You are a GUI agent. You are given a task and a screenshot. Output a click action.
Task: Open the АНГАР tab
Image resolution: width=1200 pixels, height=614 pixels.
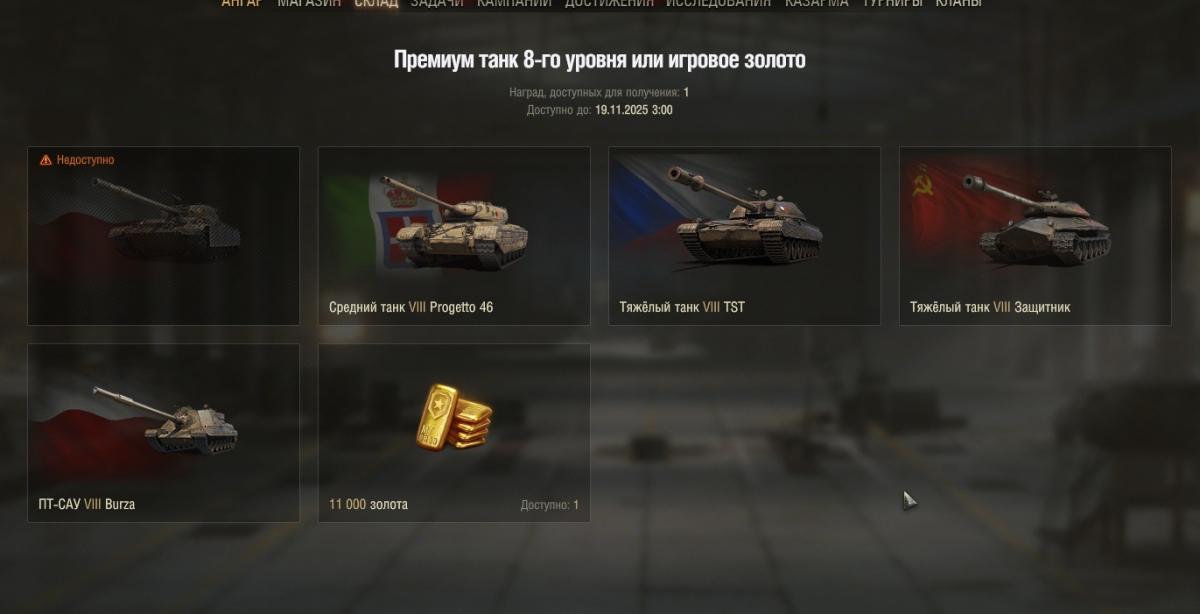click(x=241, y=4)
